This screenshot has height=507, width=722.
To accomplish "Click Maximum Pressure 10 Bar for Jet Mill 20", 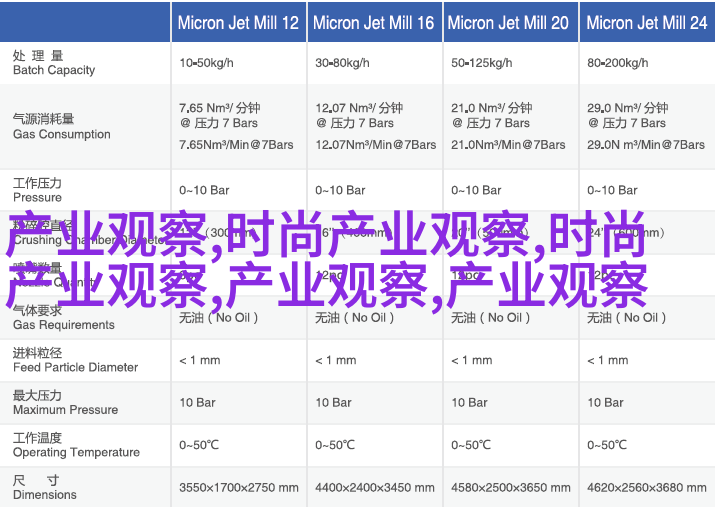I will (x=469, y=402).
